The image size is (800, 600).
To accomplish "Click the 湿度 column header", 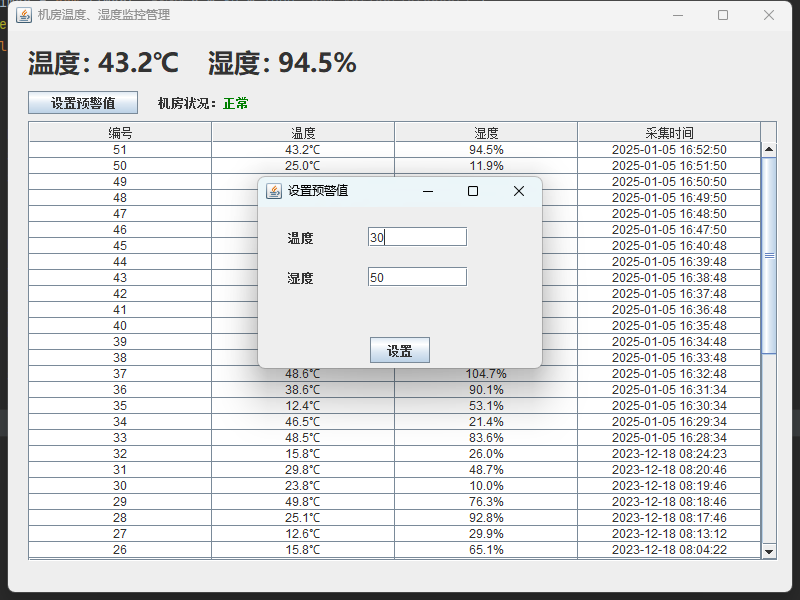I will (x=486, y=133).
